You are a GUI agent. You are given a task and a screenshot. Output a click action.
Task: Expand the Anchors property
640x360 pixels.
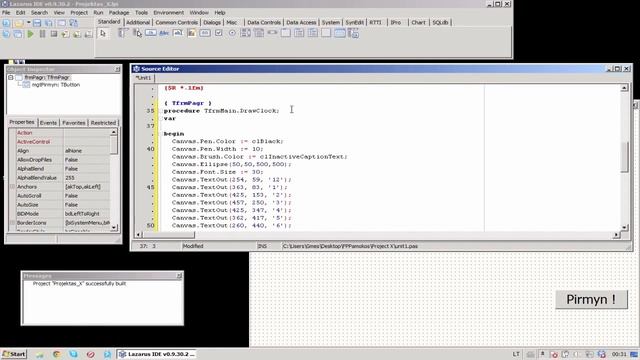click(x=12, y=187)
